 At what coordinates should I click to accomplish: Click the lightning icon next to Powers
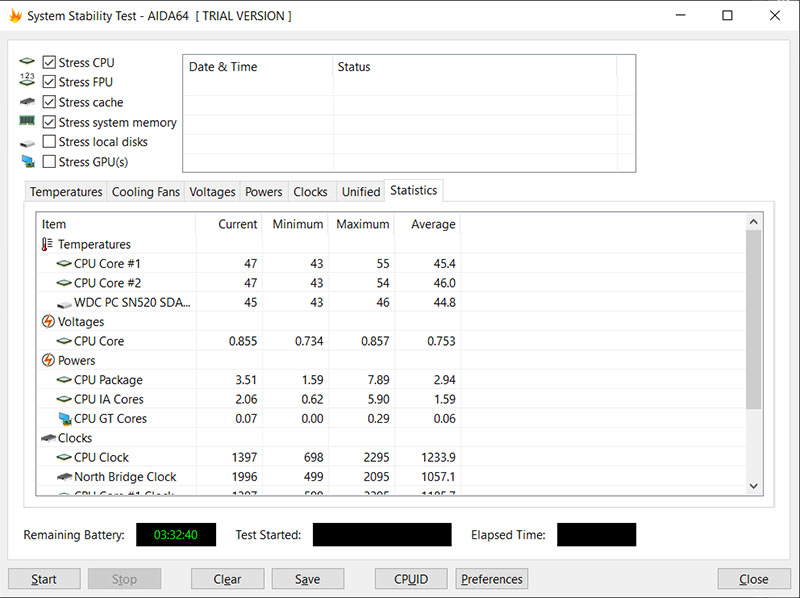point(47,361)
